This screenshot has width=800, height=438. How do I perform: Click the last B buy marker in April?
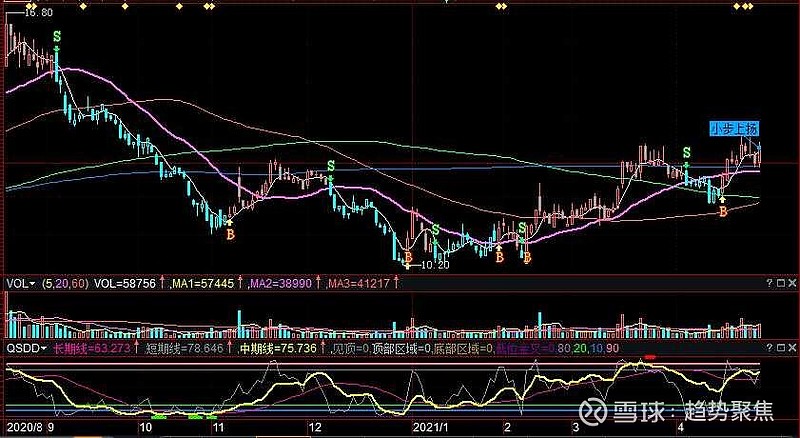point(722,212)
